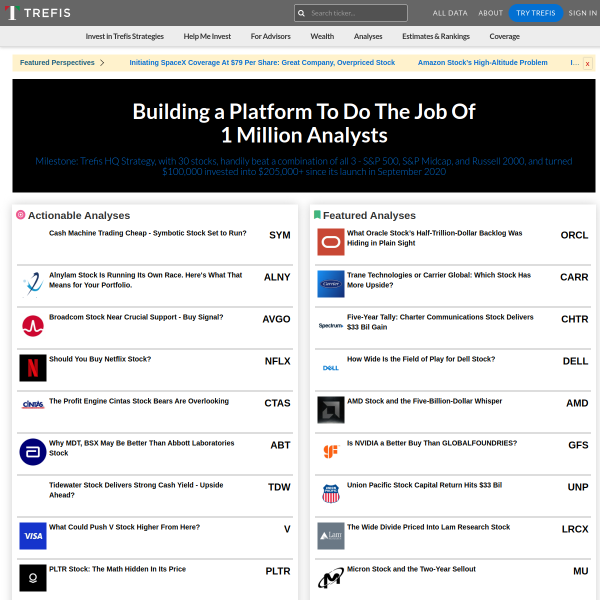Click the Dell logo
The width and height of the screenshot is (600, 600).
click(x=331, y=368)
